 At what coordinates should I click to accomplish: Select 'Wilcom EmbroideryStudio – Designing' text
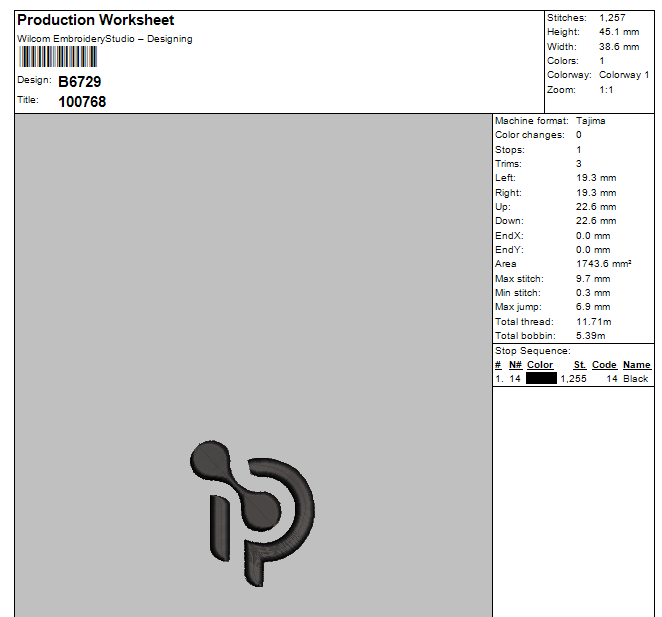[105, 39]
